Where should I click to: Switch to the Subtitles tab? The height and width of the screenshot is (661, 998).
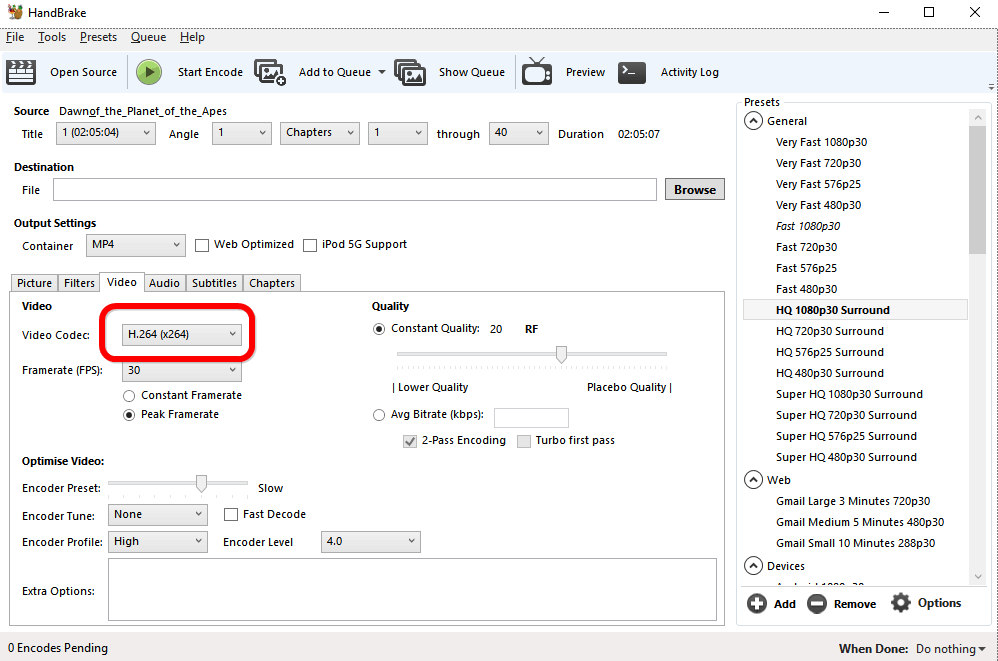point(214,283)
